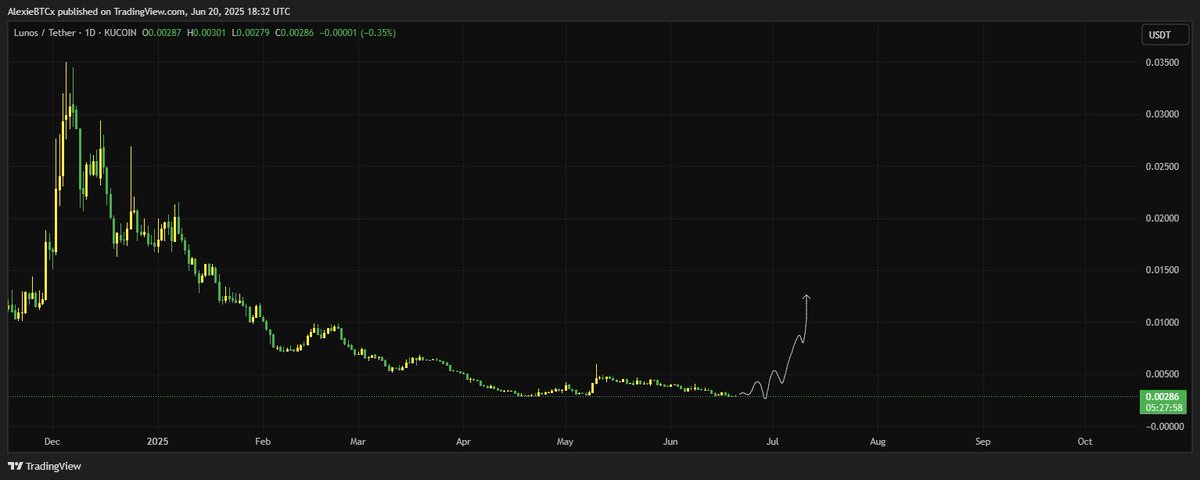The width and height of the screenshot is (1200, 480).
Task: Click the 0.00500 price axis label
Action: (x=1161, y=374)
